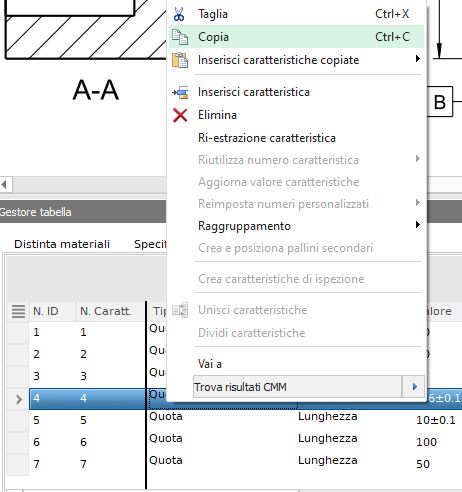Expand the Inserisci caratteristiche copiate submenu arrow

tap(418, 59)
